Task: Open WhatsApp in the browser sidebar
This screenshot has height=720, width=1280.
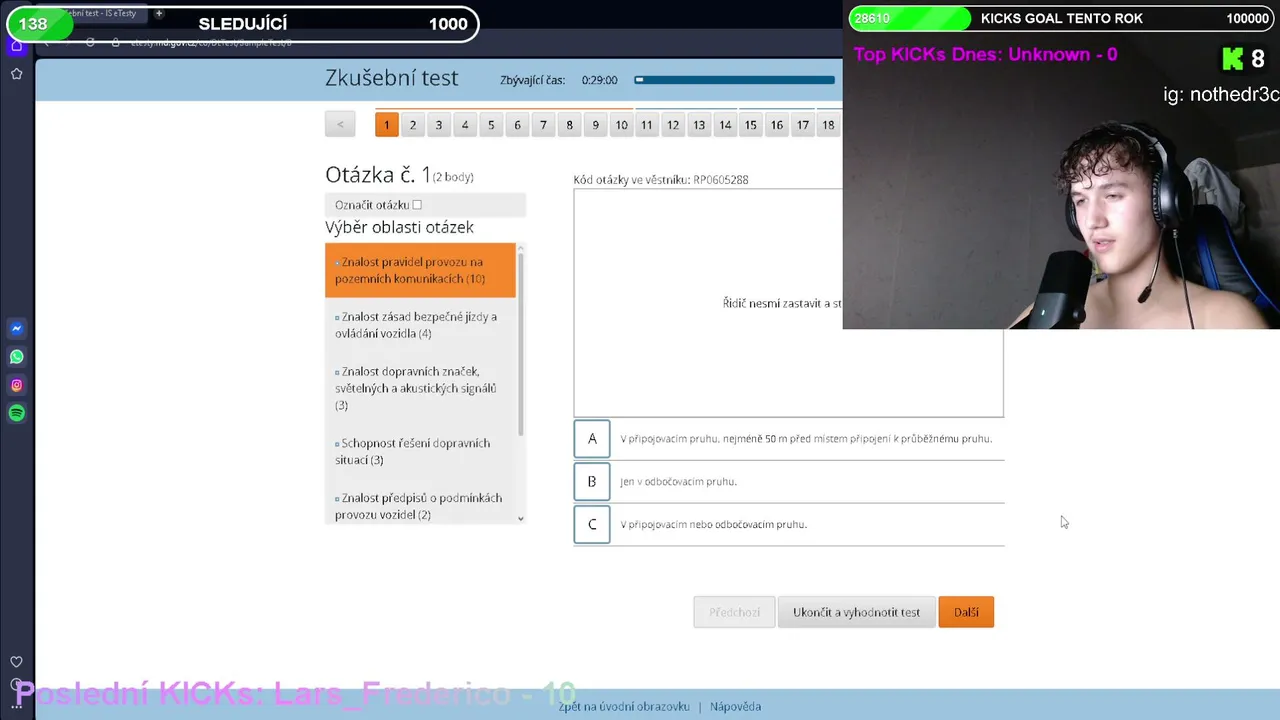Action: (x=16, y=356)
